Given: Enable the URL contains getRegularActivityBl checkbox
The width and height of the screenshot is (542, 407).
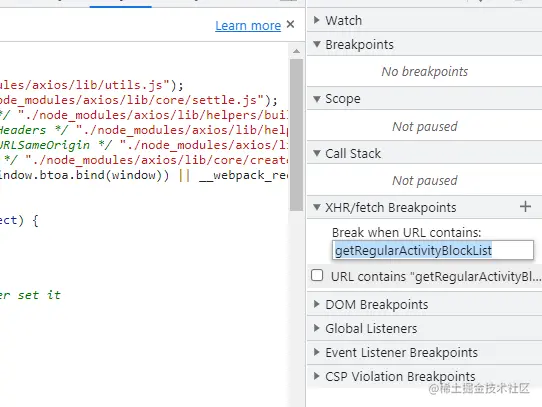Looking at the screenshot, I should 317,276.
